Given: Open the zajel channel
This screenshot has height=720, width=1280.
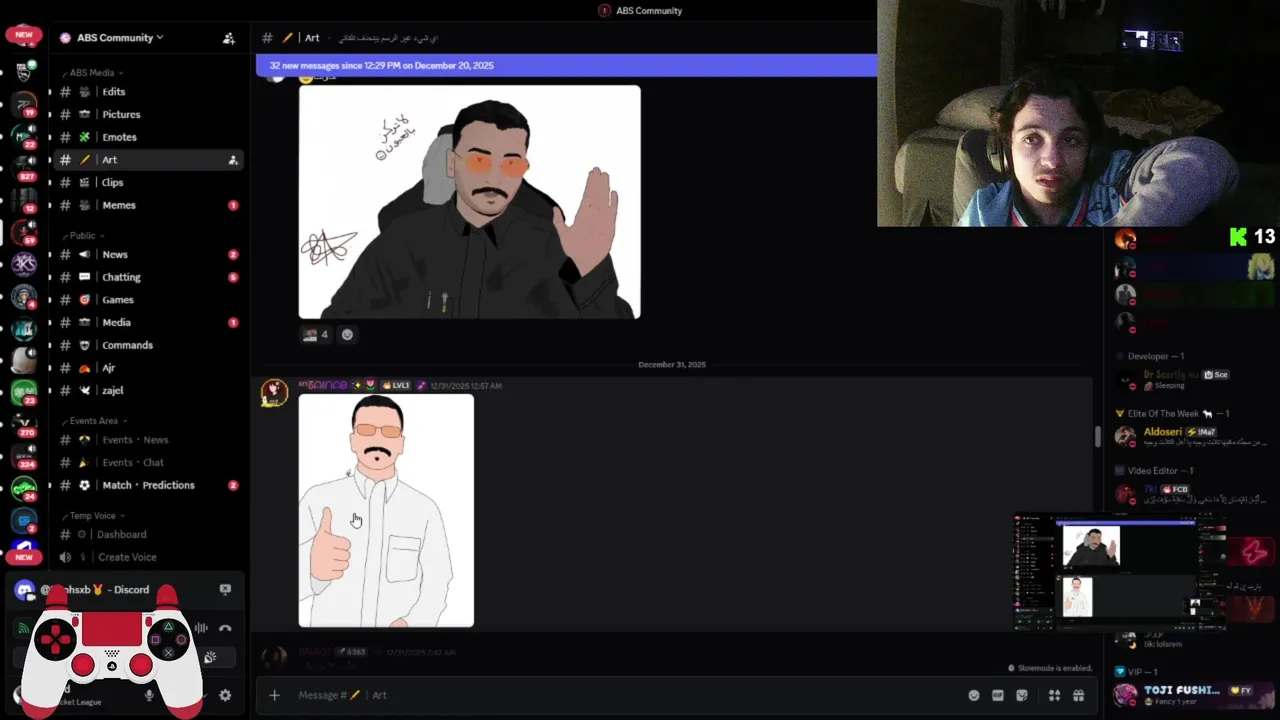Looking at the screenshot, I should [x=148, y=391].
